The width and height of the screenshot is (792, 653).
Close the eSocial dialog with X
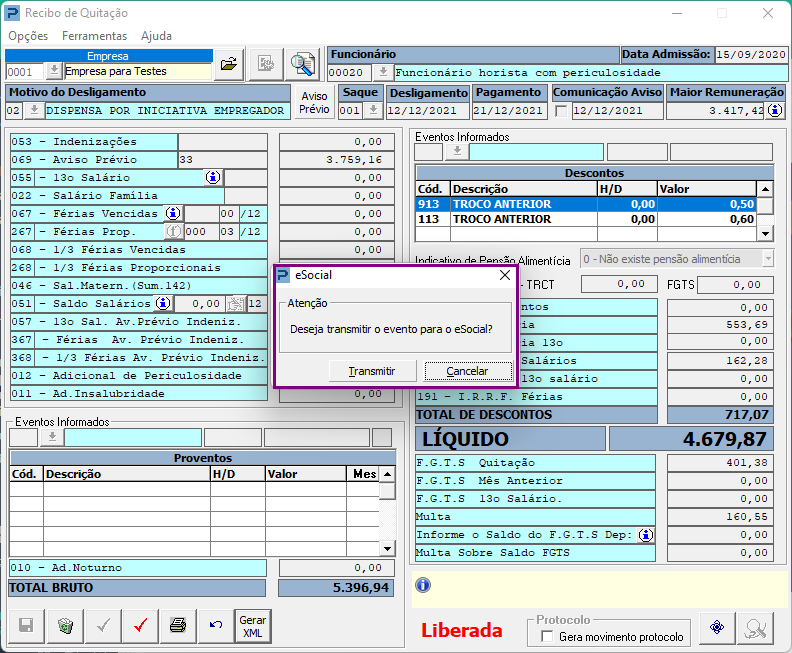click(505, 275)
